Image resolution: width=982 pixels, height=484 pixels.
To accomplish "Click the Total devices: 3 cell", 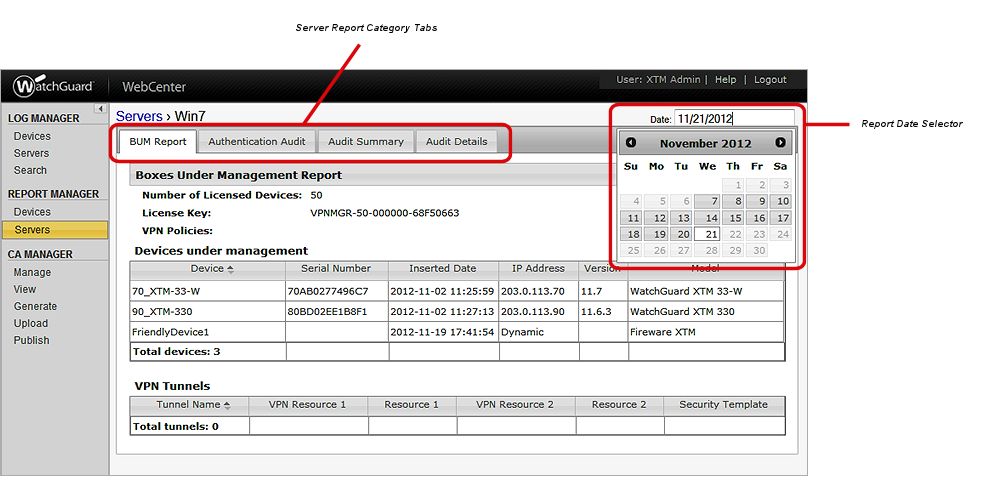I will [x=208, y=351].
